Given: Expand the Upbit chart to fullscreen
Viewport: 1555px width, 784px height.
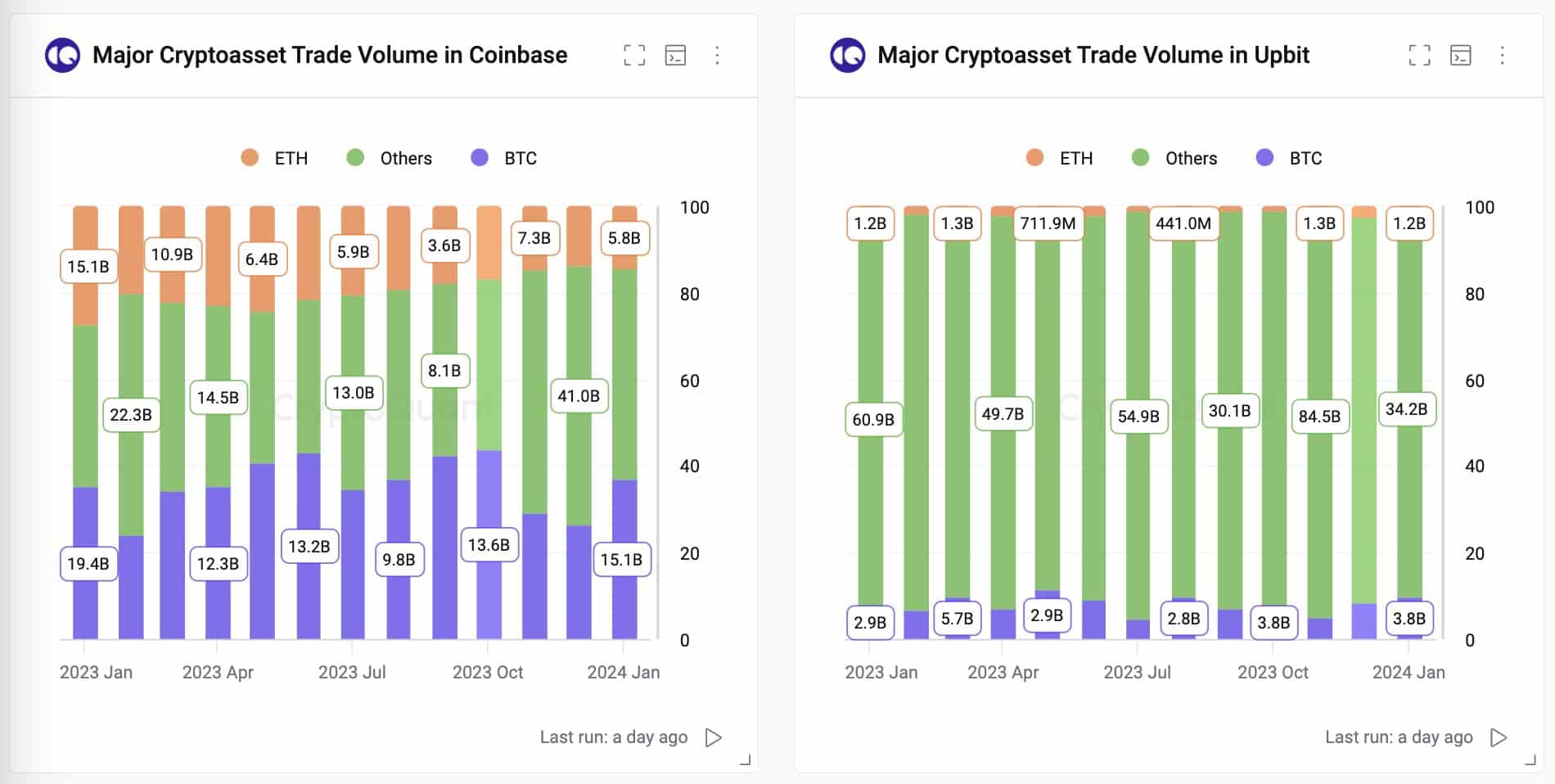Looking at the screenshot, I should [1420, 55].
